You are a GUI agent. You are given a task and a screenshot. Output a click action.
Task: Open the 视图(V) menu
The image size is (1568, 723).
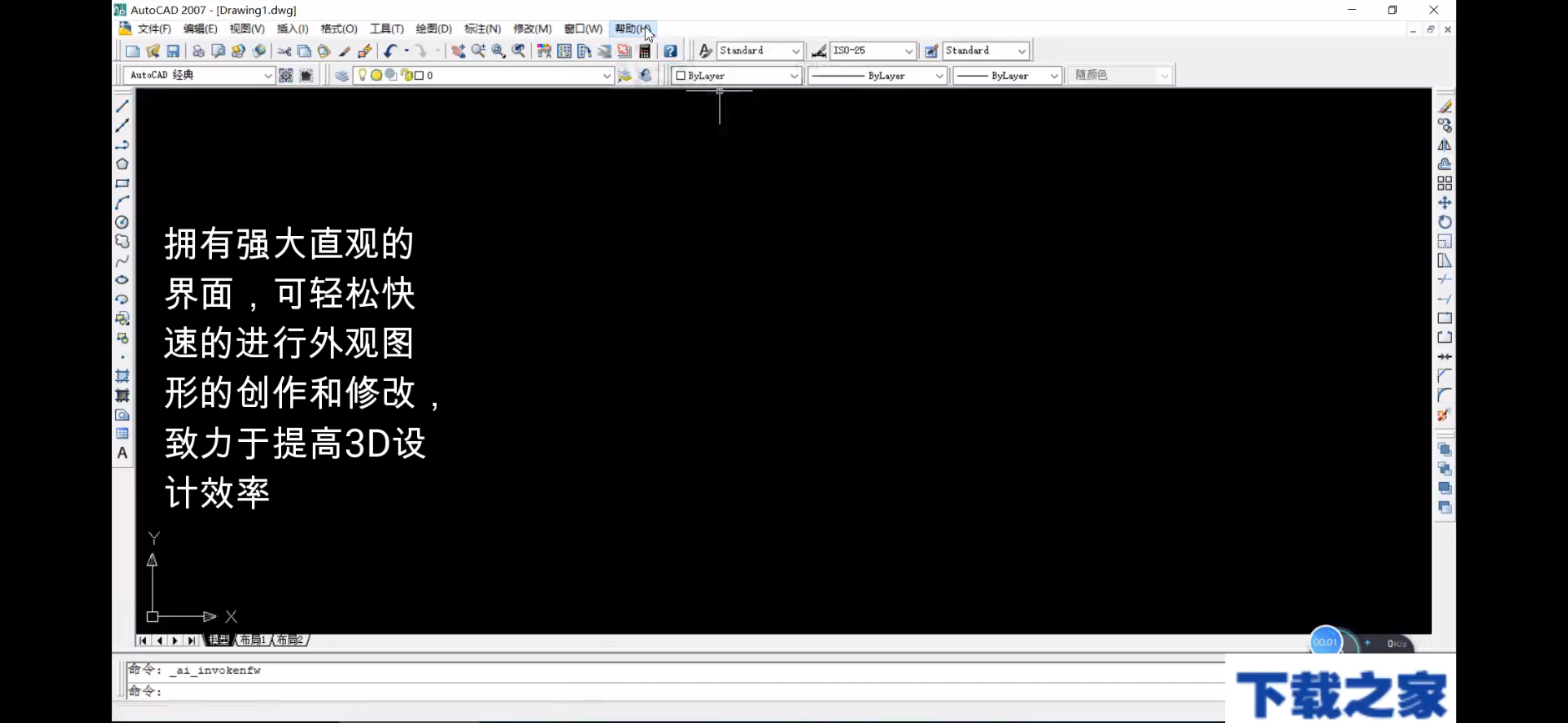coord(247,28)
